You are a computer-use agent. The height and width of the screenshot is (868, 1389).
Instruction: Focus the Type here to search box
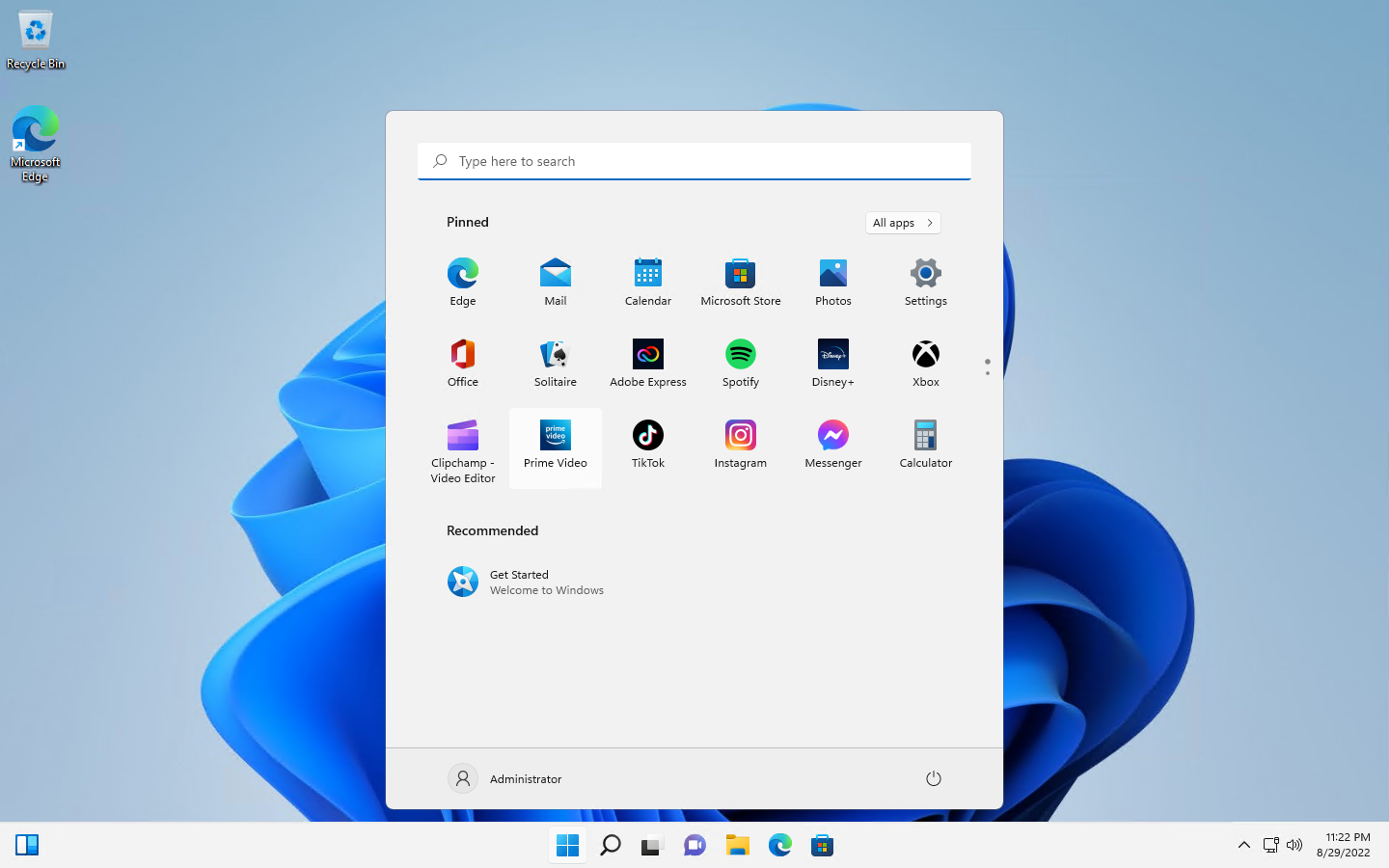694,161
